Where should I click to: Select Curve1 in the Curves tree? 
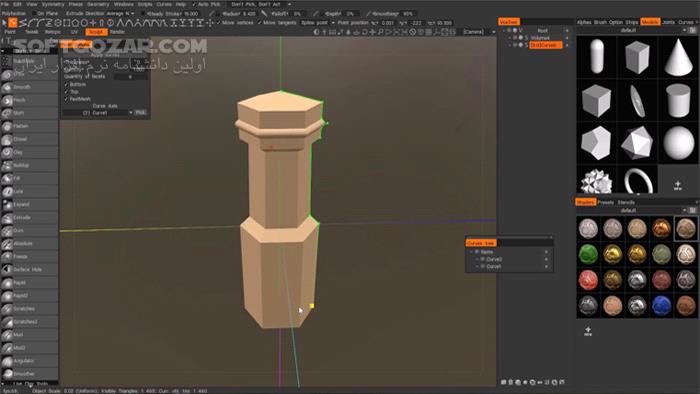point(493,266)
